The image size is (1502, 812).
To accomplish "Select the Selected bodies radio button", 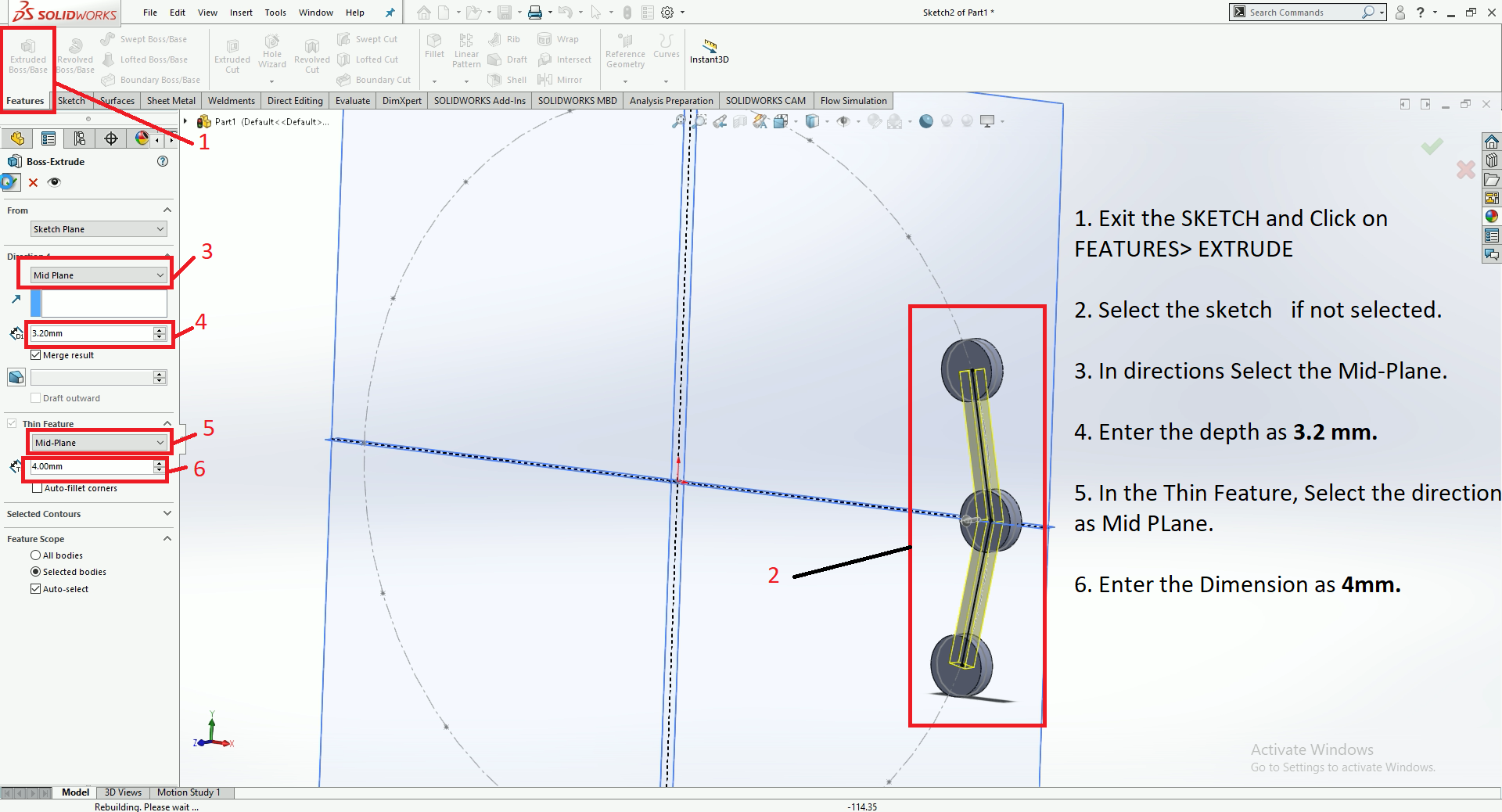I will tap(35, 572).
